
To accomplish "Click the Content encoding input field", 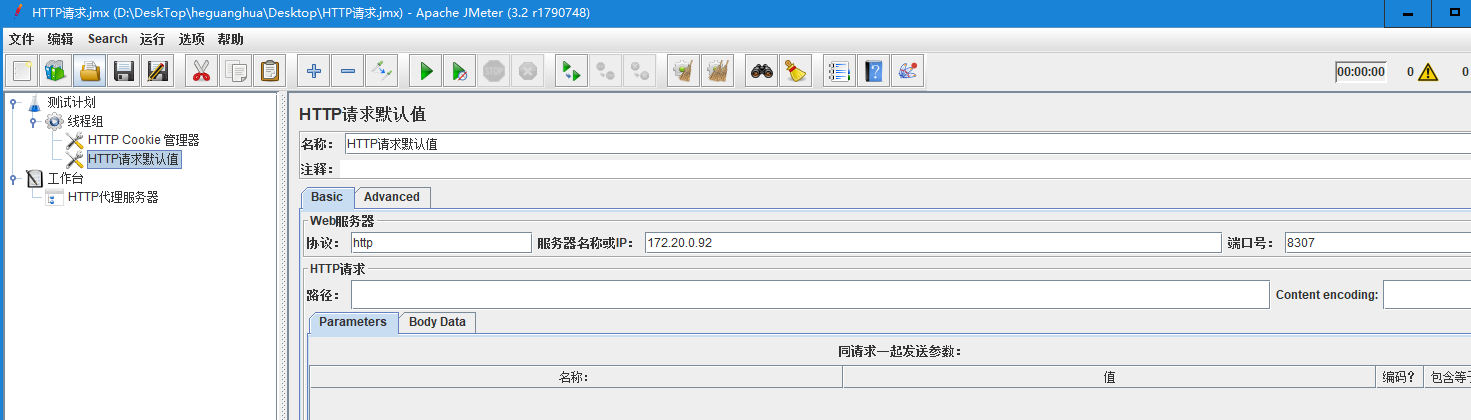I will tap(1427, 295).
